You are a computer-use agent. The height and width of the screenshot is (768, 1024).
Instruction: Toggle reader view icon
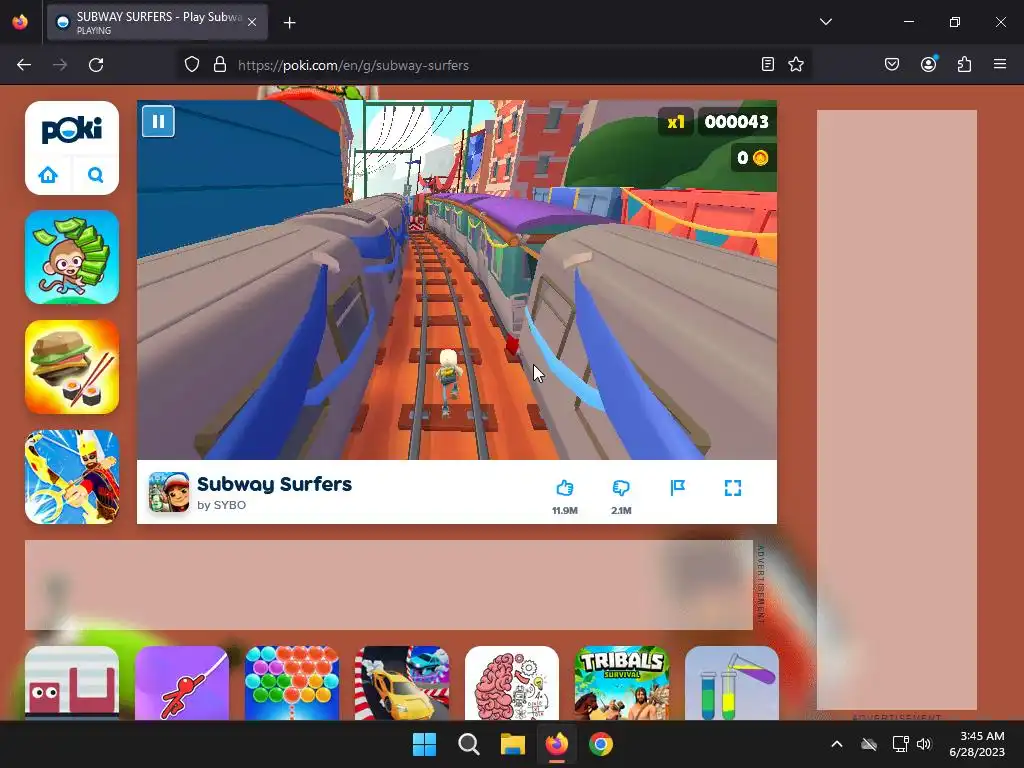pos(768,64)
